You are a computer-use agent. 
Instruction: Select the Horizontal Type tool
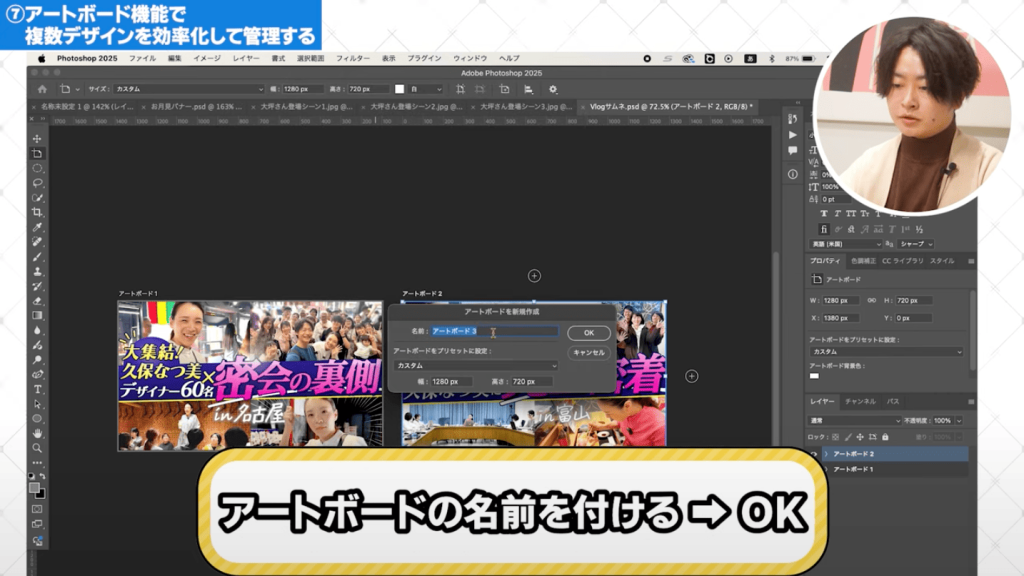coord(37,389)
